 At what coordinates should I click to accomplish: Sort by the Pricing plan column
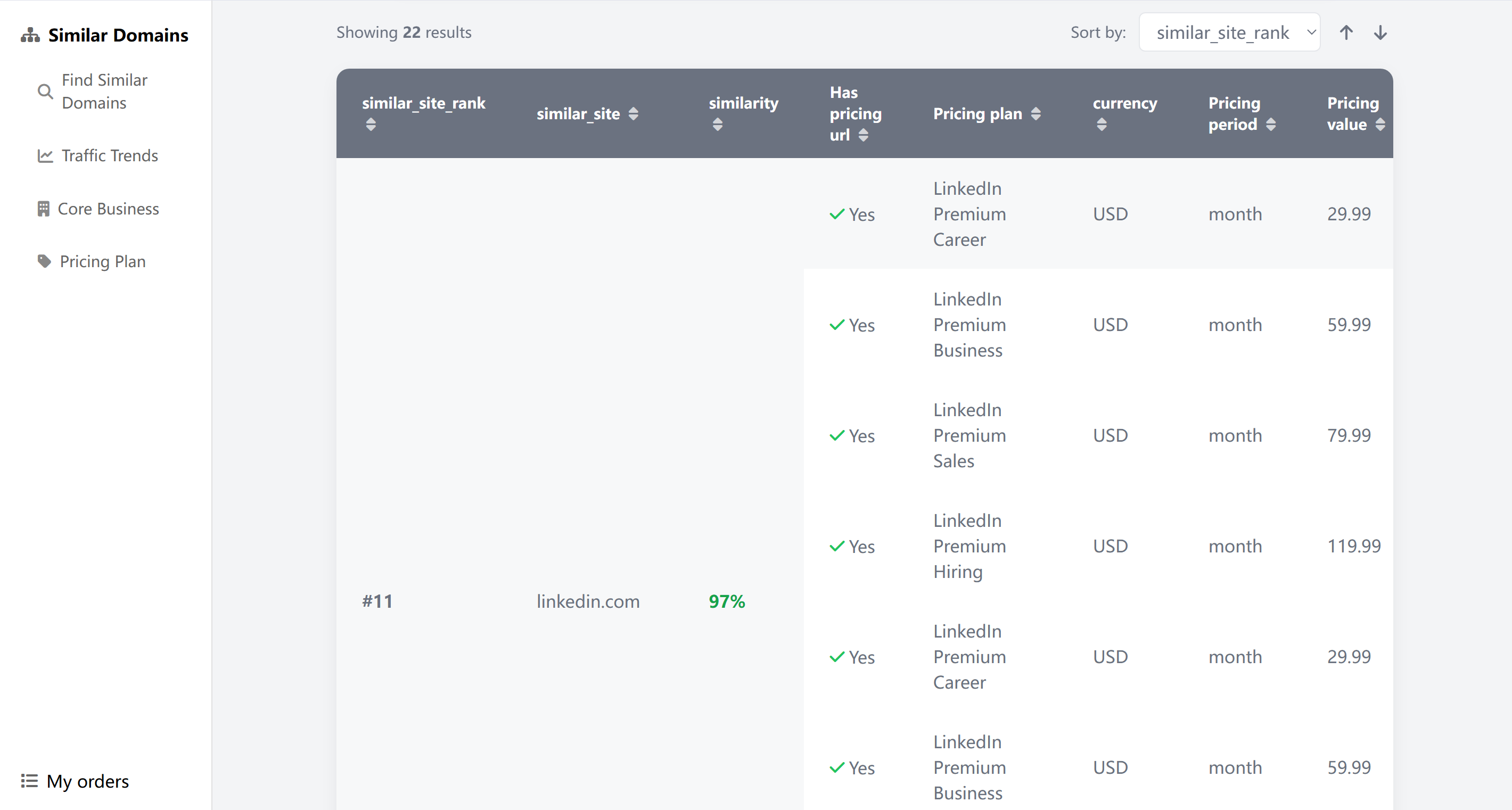pos(1036,114)
